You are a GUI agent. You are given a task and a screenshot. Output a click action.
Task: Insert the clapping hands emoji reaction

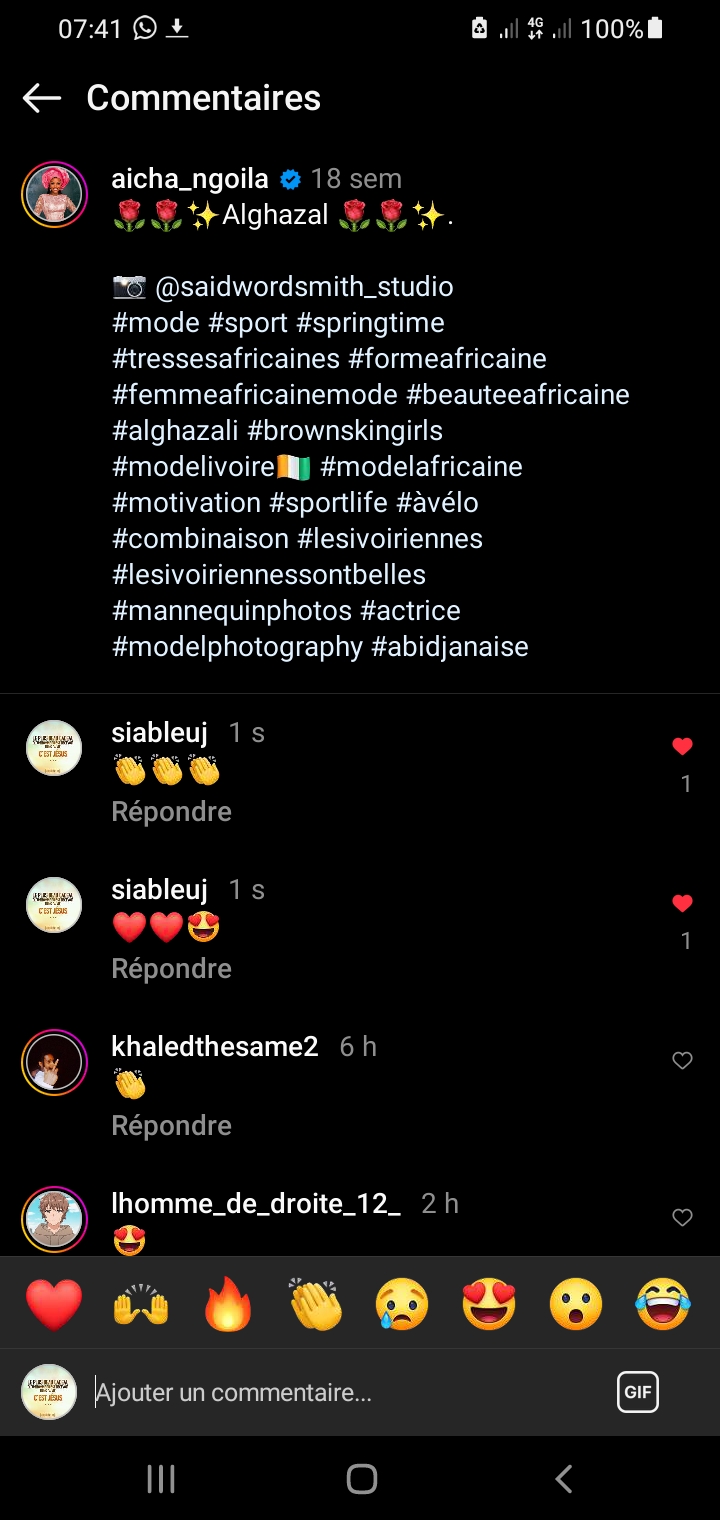pos(316,1305)
